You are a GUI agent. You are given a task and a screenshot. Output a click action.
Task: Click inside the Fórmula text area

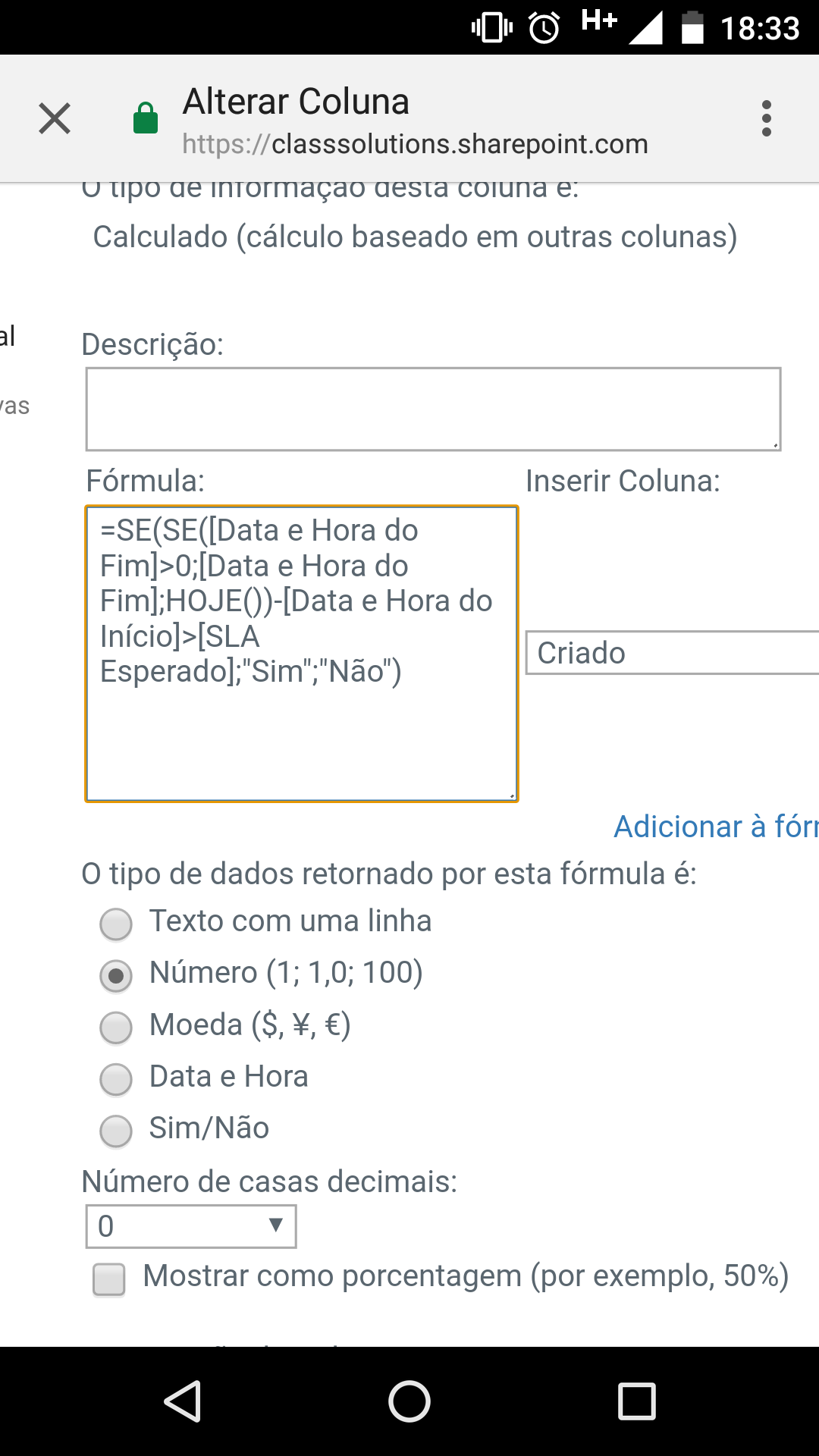coord(302,654)
